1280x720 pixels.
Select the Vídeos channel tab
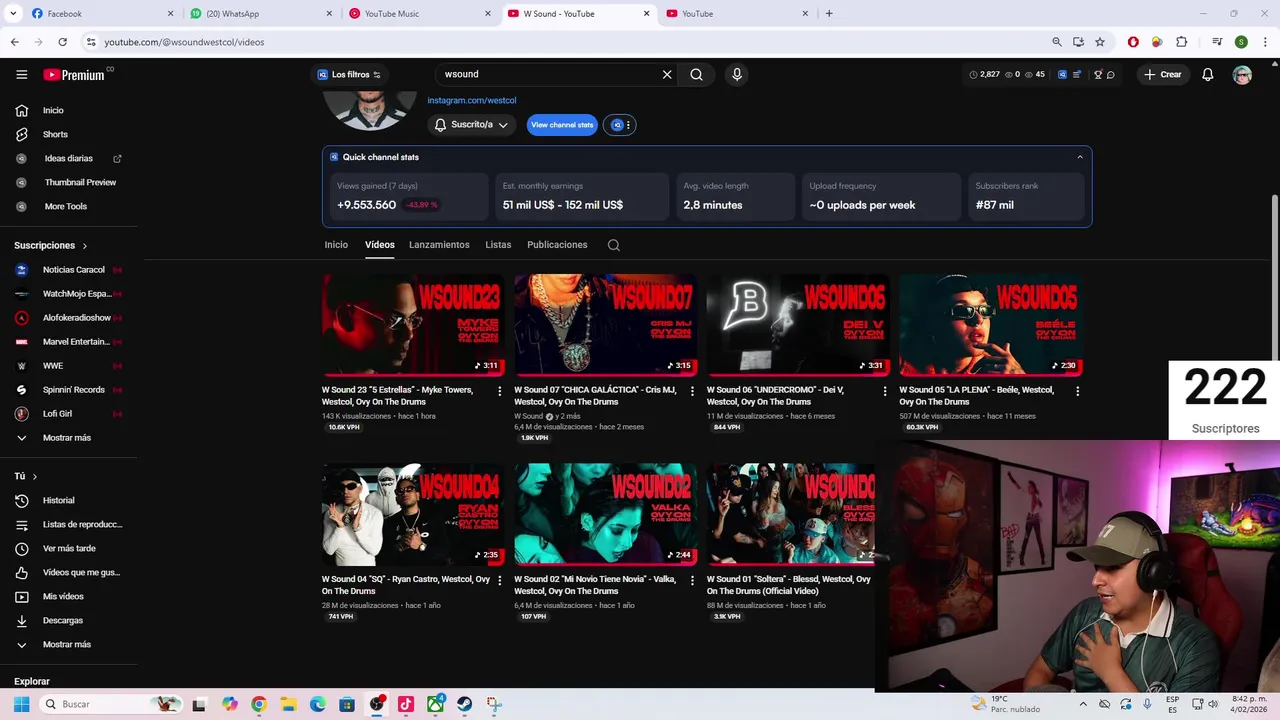point(380,245)
